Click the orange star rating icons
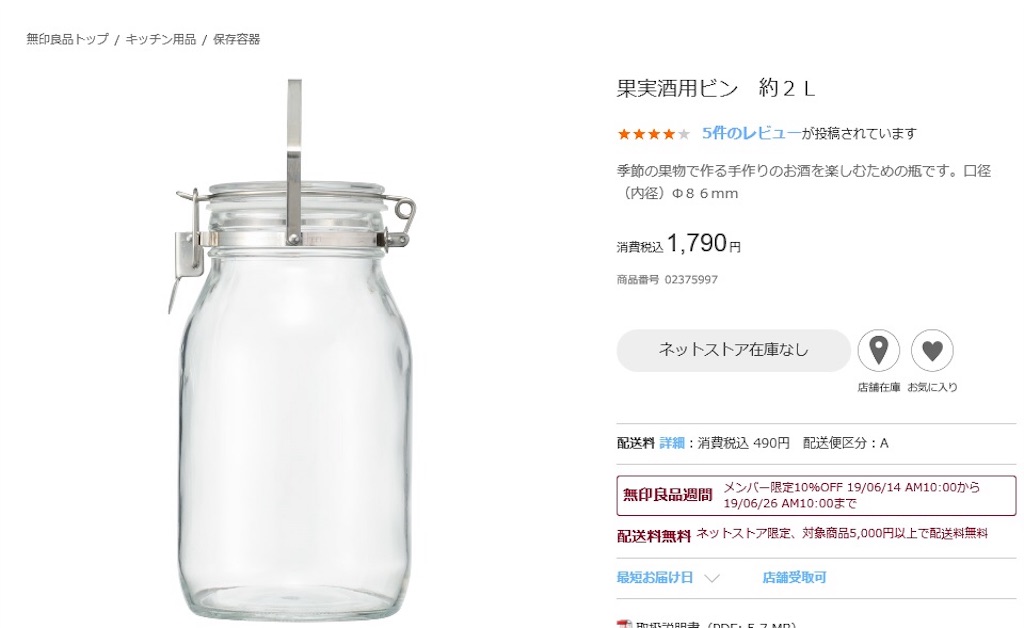This screenshot has height=628, width=1024. (653, 134)
